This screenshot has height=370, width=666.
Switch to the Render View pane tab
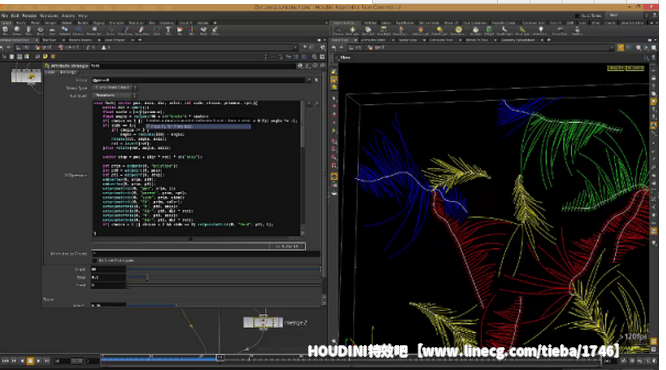pos(407,40)
